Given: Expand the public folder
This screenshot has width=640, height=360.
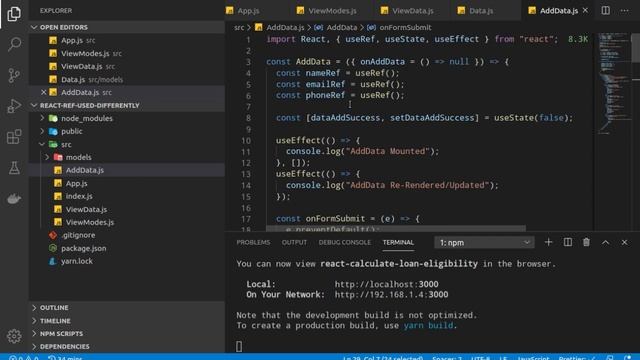Looking at the screenshot, I should pos(127,131).
